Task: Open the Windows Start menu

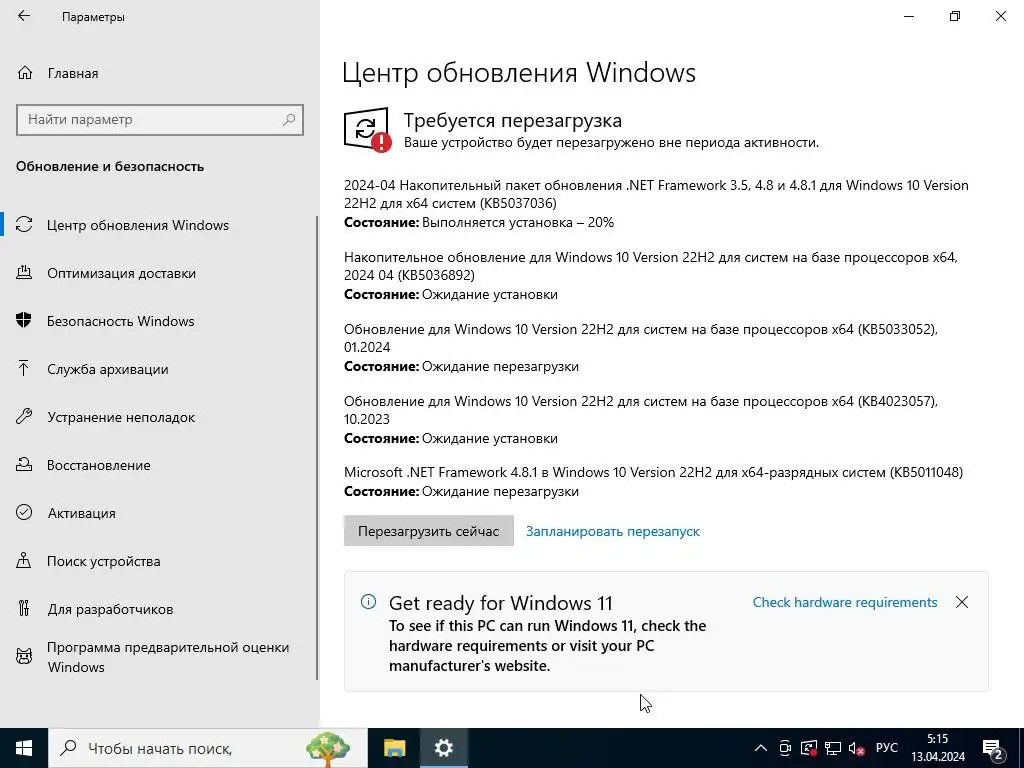Action: coord(24,748)
